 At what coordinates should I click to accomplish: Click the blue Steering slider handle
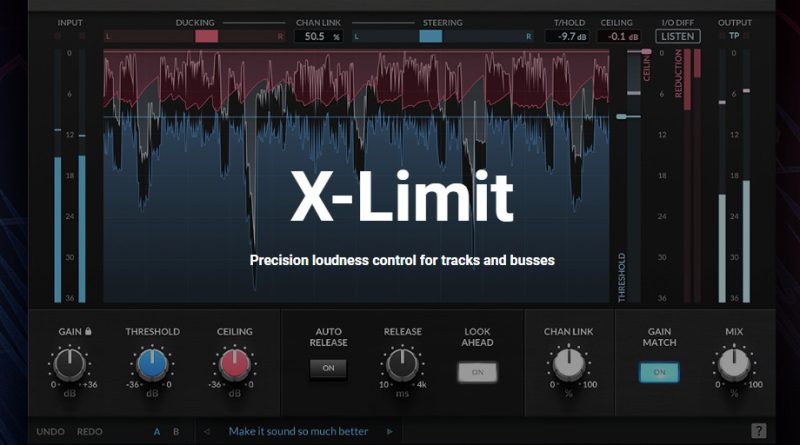(x=431, y=36)
